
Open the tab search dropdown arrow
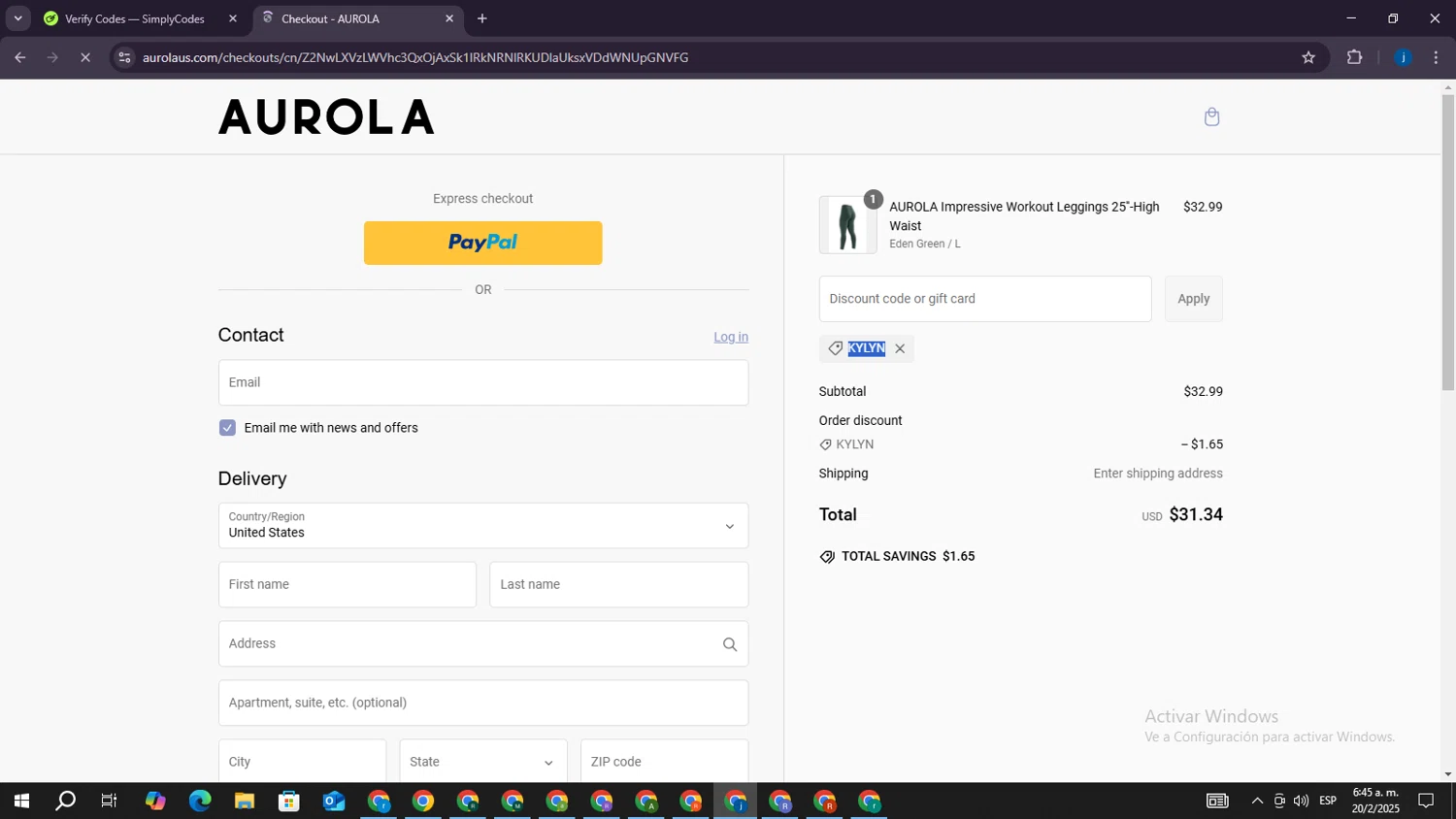pos(17,18)
